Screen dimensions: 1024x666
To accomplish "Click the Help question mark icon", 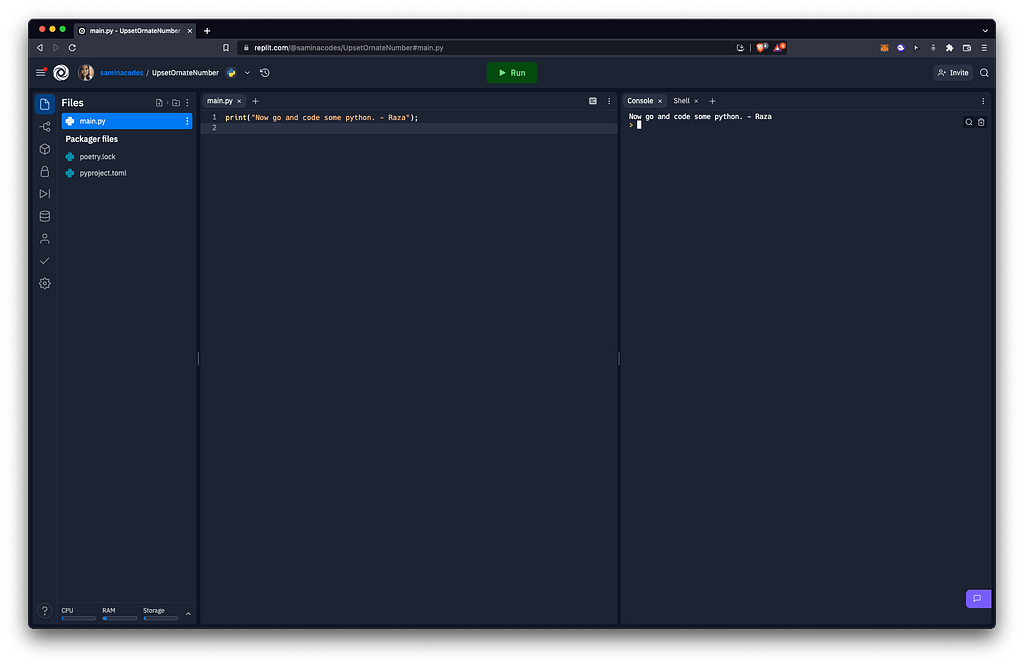I will (x=44, y=610).
